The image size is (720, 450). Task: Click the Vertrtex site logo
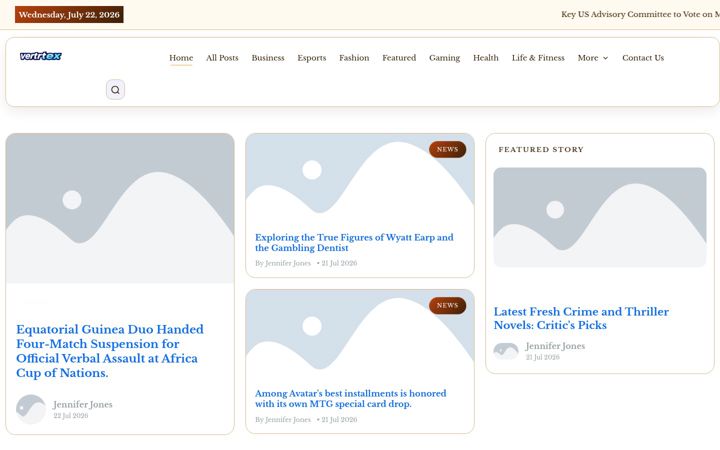click(x=40, y=56)
